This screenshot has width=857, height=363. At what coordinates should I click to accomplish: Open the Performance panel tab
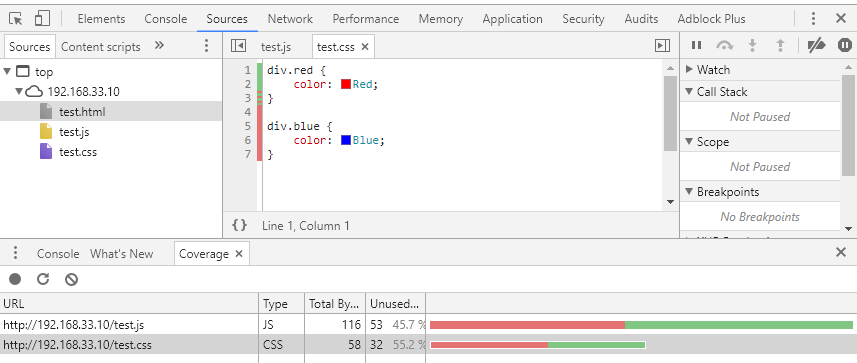point(366,19)
